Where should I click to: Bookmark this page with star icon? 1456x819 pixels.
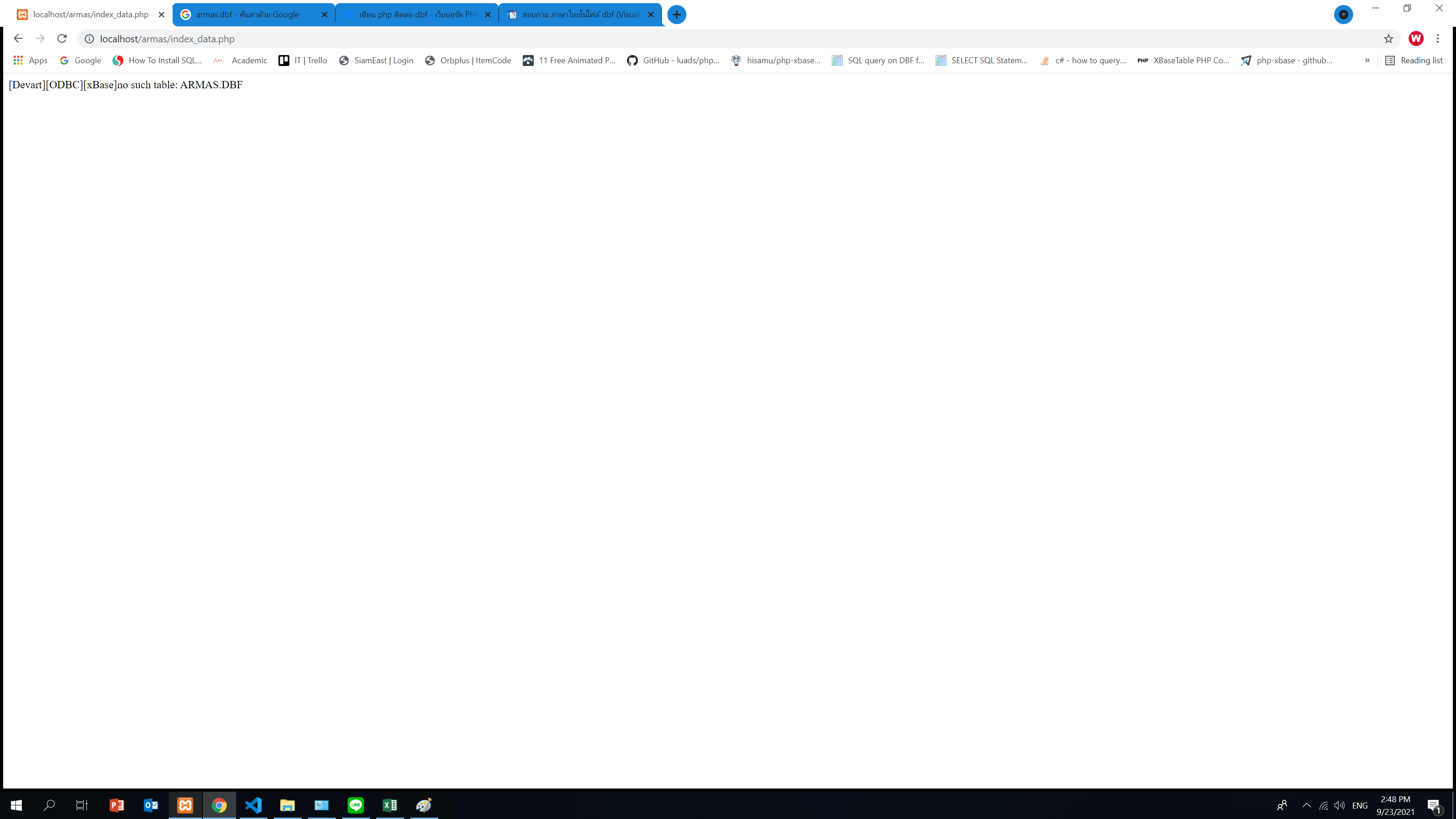[x=1388, y=38]
